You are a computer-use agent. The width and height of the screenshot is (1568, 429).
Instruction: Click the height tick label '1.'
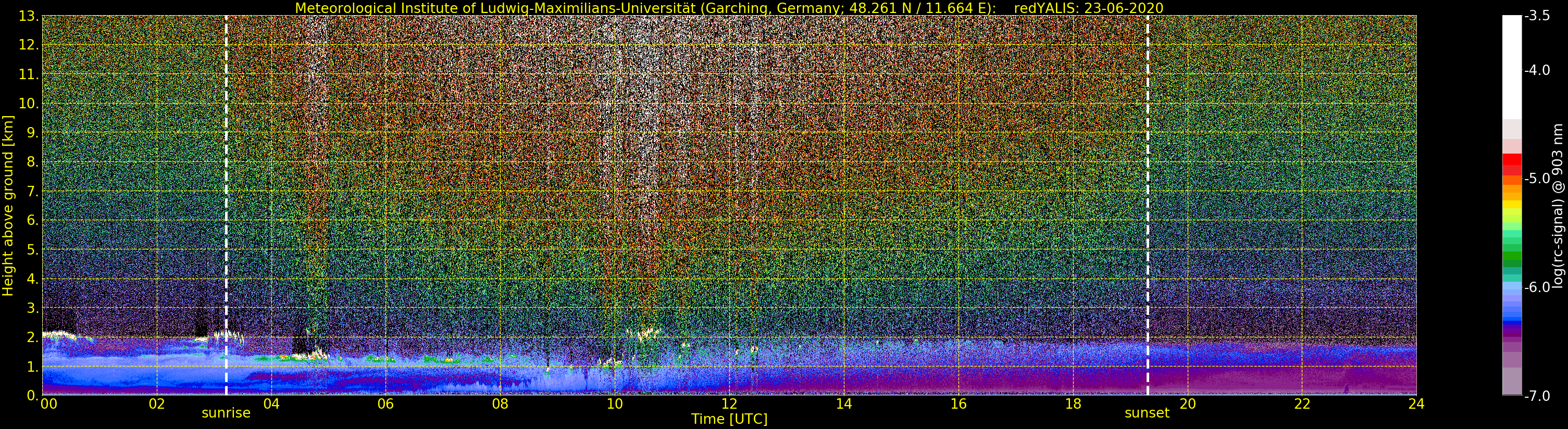point(32,367)
